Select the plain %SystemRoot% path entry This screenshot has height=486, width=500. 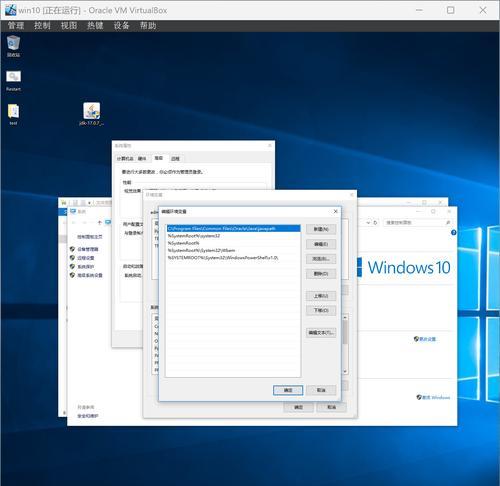(233, 243)
